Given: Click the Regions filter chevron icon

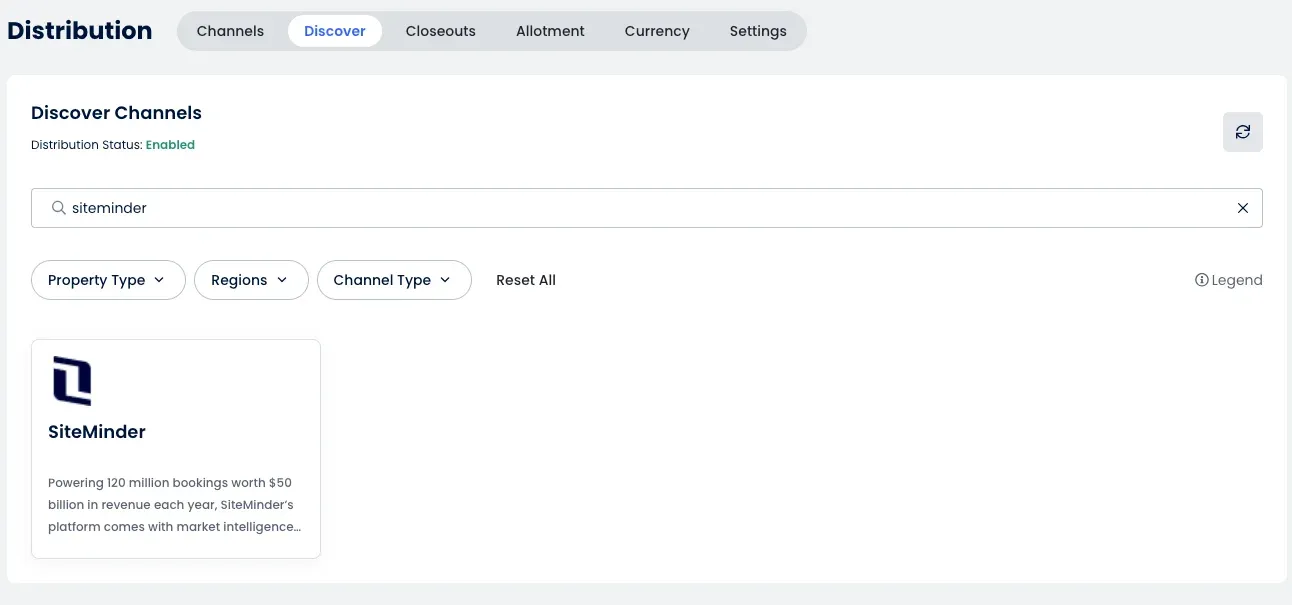Looking at the screenshot, I should click(282, 280).
